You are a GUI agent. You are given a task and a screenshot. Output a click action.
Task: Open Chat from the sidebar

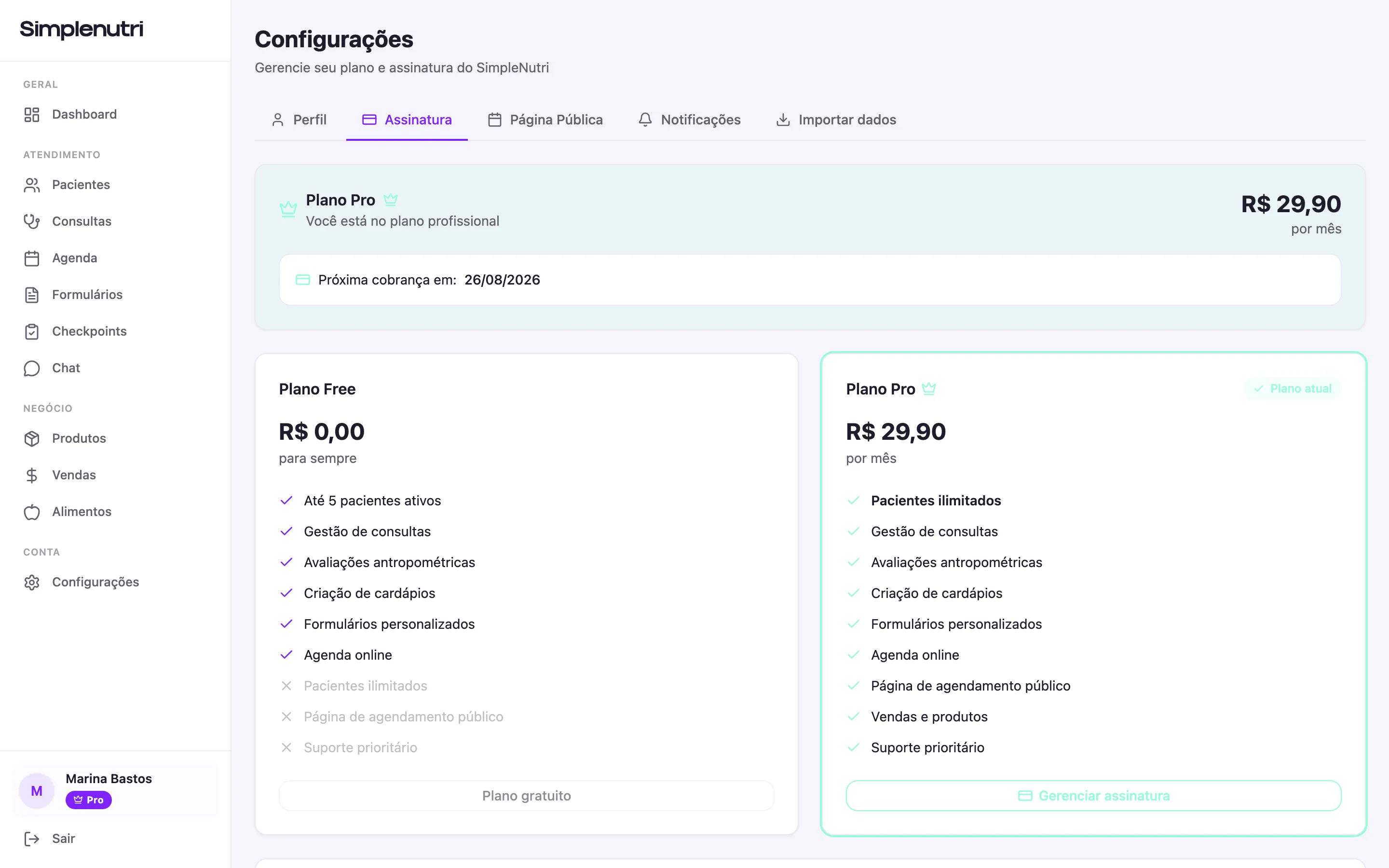click(115, 368)
